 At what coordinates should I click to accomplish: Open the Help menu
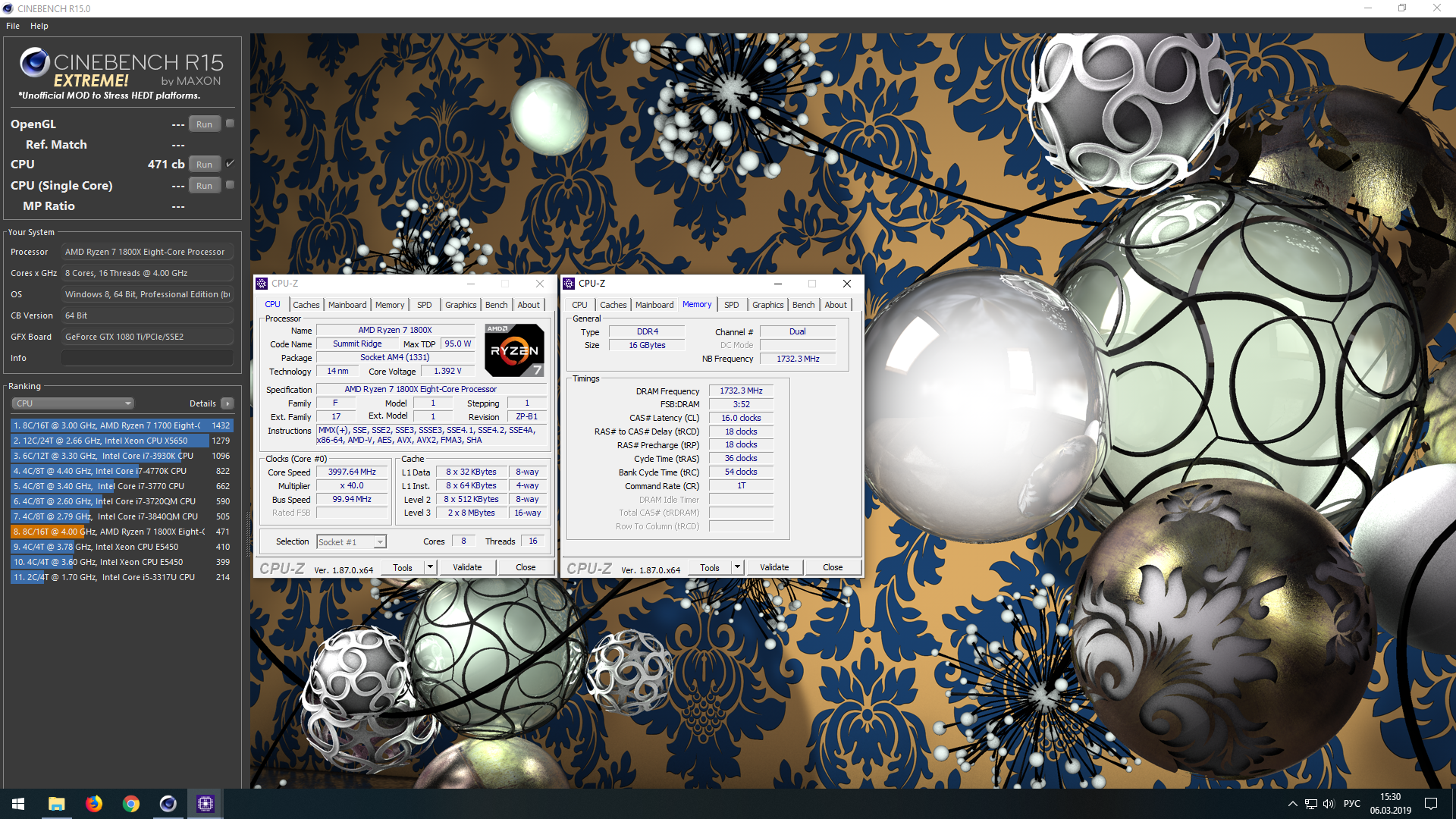(39, 26)
